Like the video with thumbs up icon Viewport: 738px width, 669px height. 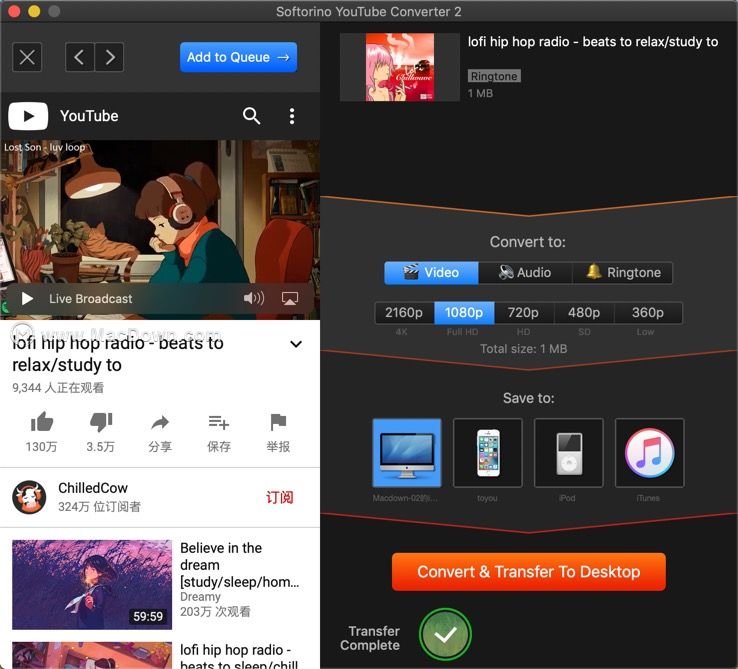point(42,422)
